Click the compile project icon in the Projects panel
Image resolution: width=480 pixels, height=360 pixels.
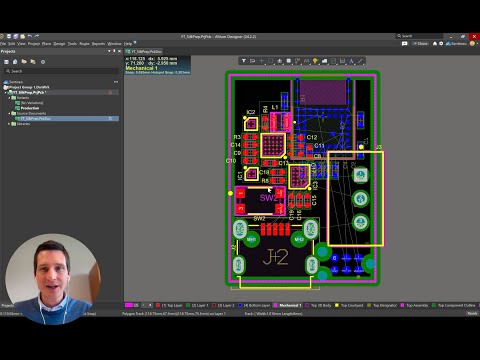(x=15, y=62)
